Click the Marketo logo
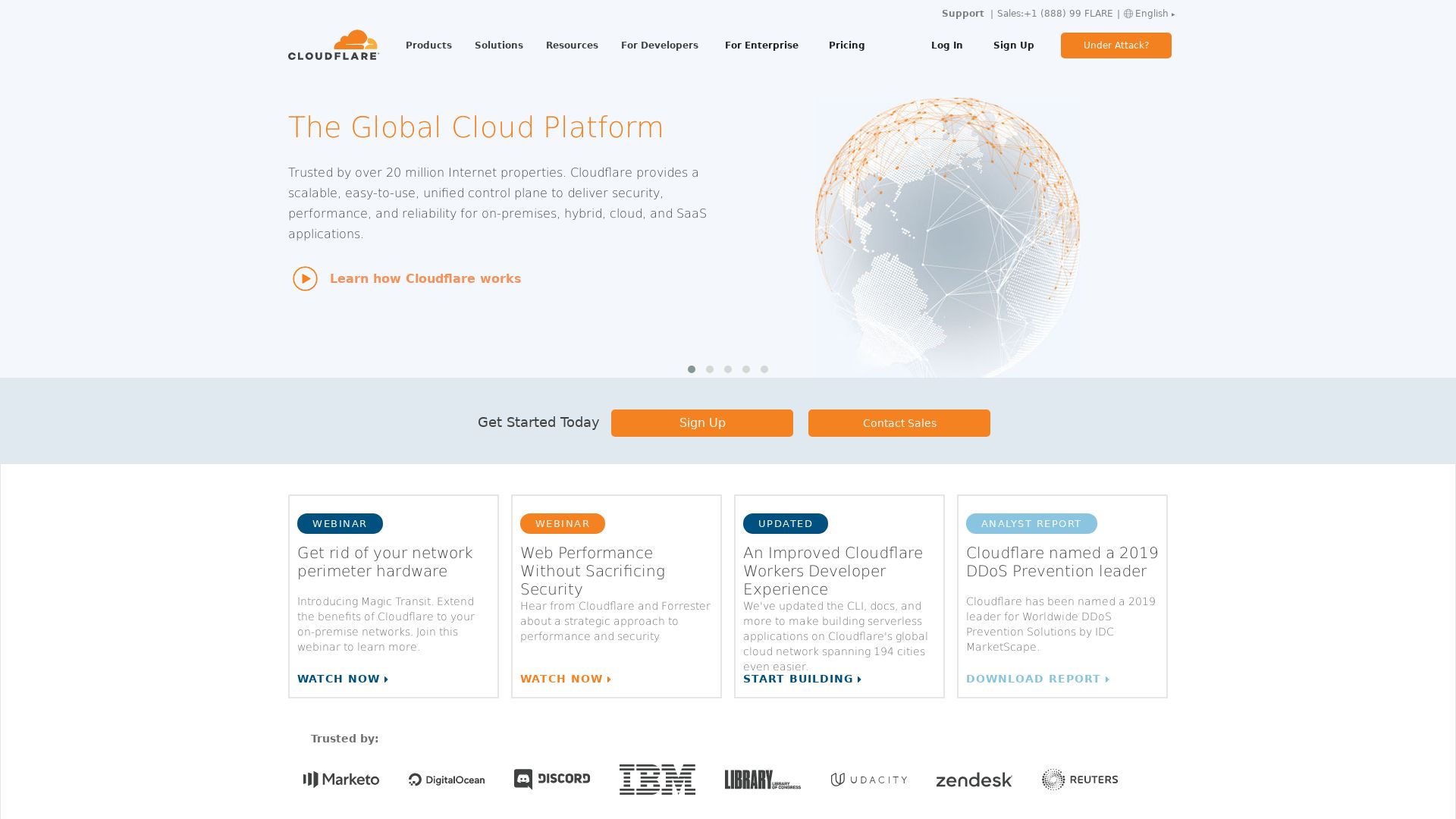Viewport: 1456px width, 819px height. (x=341, y=780)
